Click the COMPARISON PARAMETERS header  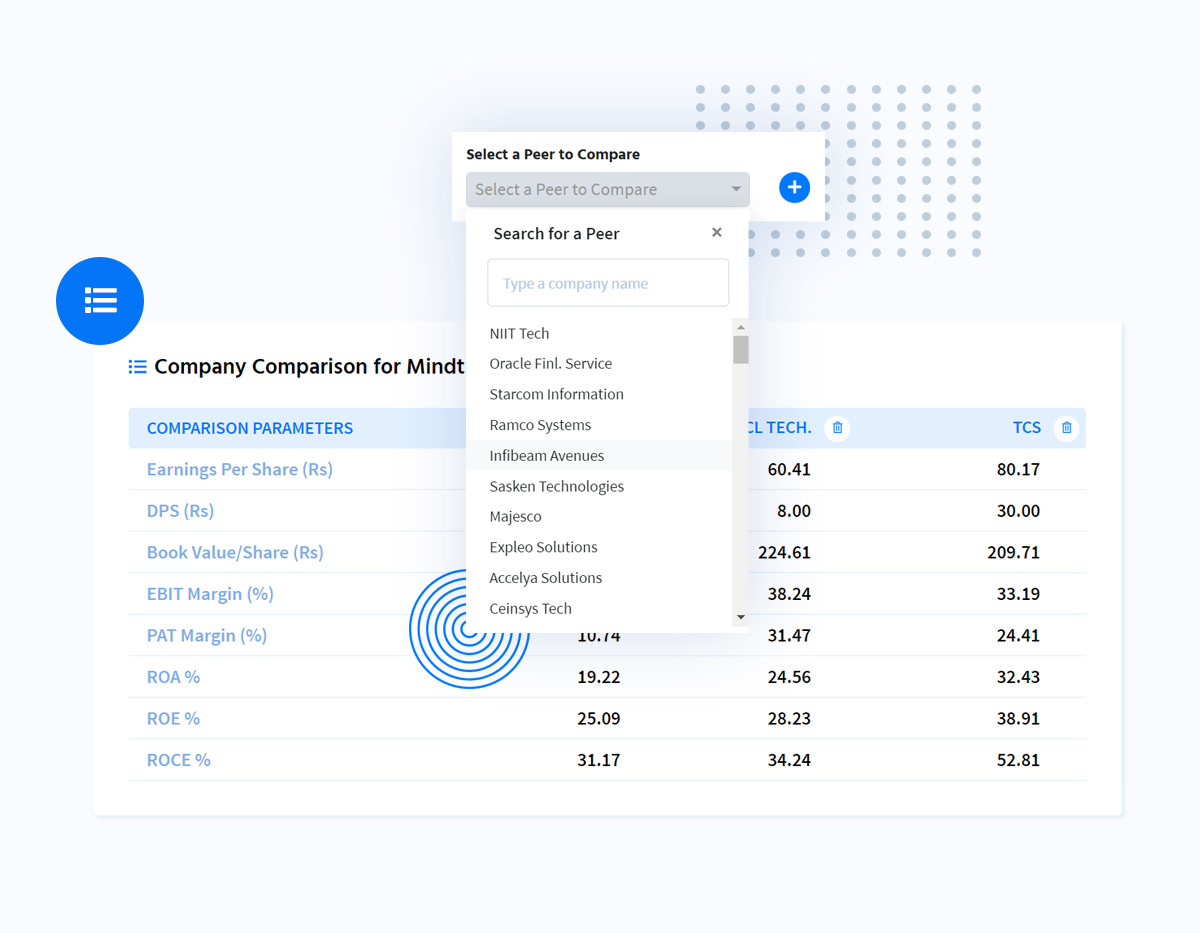(250, 428)
